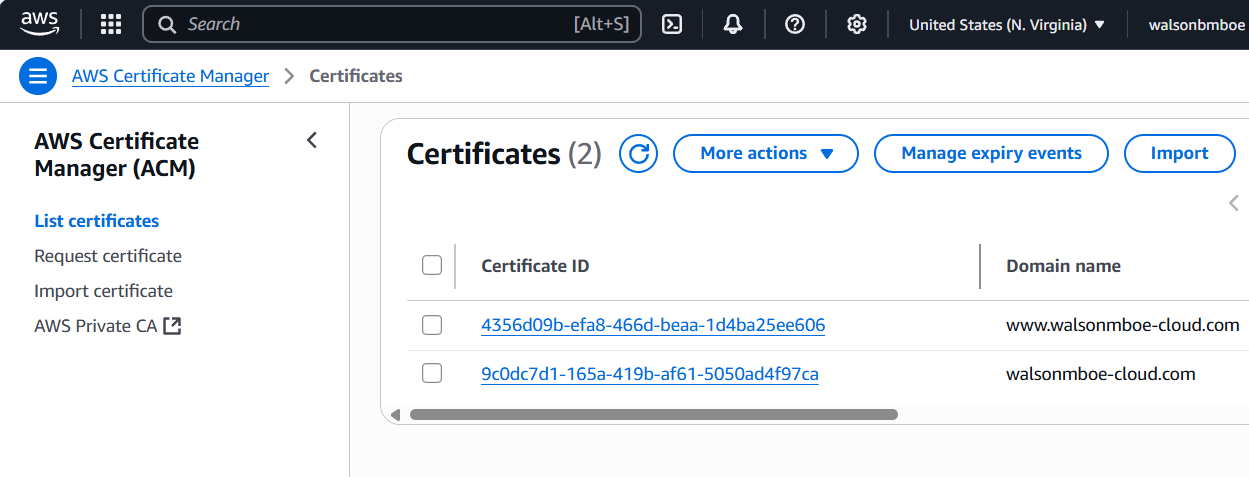This screenshot has height=477, width=1249.
Task: Focus the top Search input field
Action: pyautogui.click(x=392, y=24)
